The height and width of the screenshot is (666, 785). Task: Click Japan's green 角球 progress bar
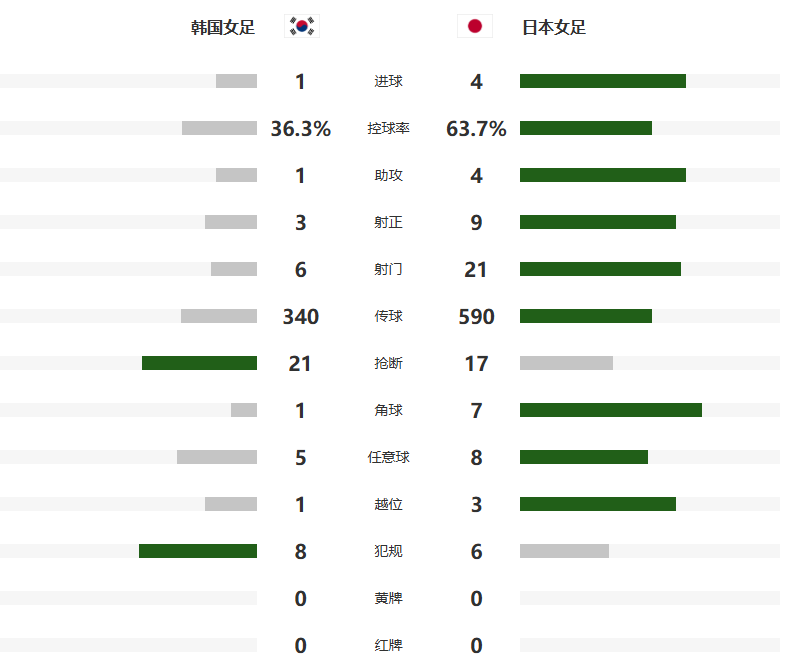[610, 410]
